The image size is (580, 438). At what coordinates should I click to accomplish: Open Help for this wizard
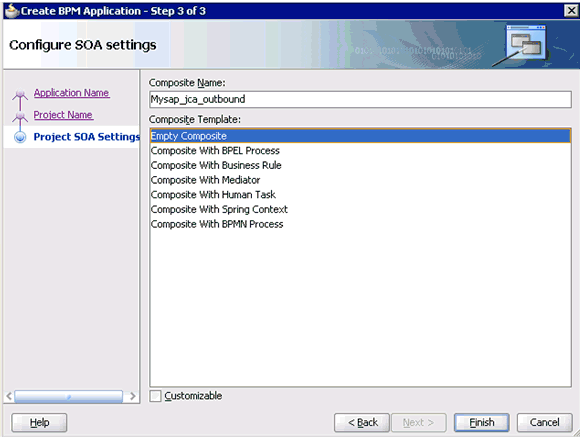[x=39, y=422]
